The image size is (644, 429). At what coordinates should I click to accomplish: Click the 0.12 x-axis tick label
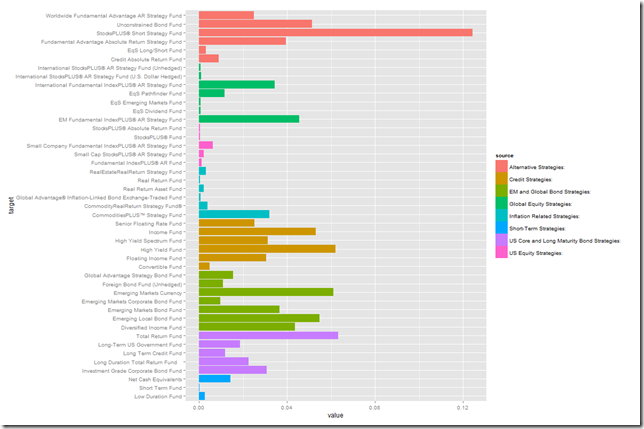[462, 408]
